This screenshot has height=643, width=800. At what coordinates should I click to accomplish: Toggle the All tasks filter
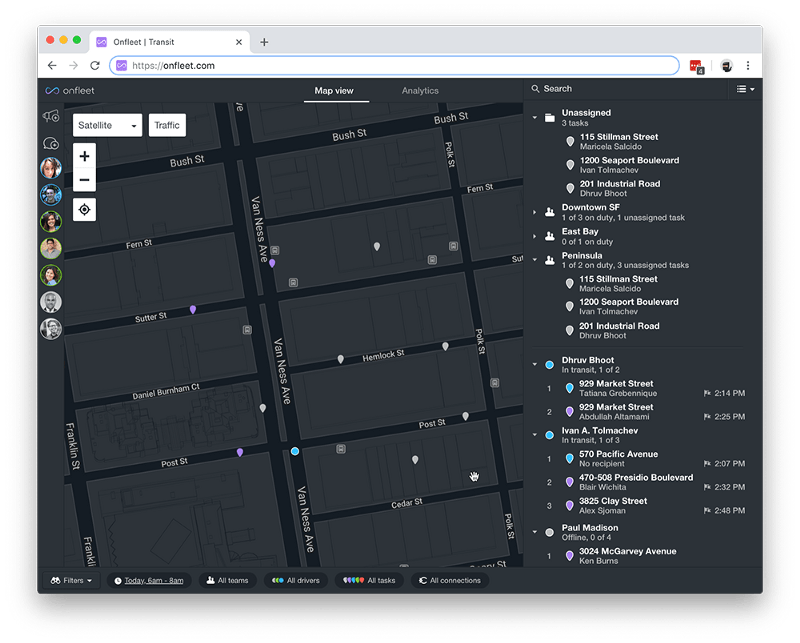369,580
